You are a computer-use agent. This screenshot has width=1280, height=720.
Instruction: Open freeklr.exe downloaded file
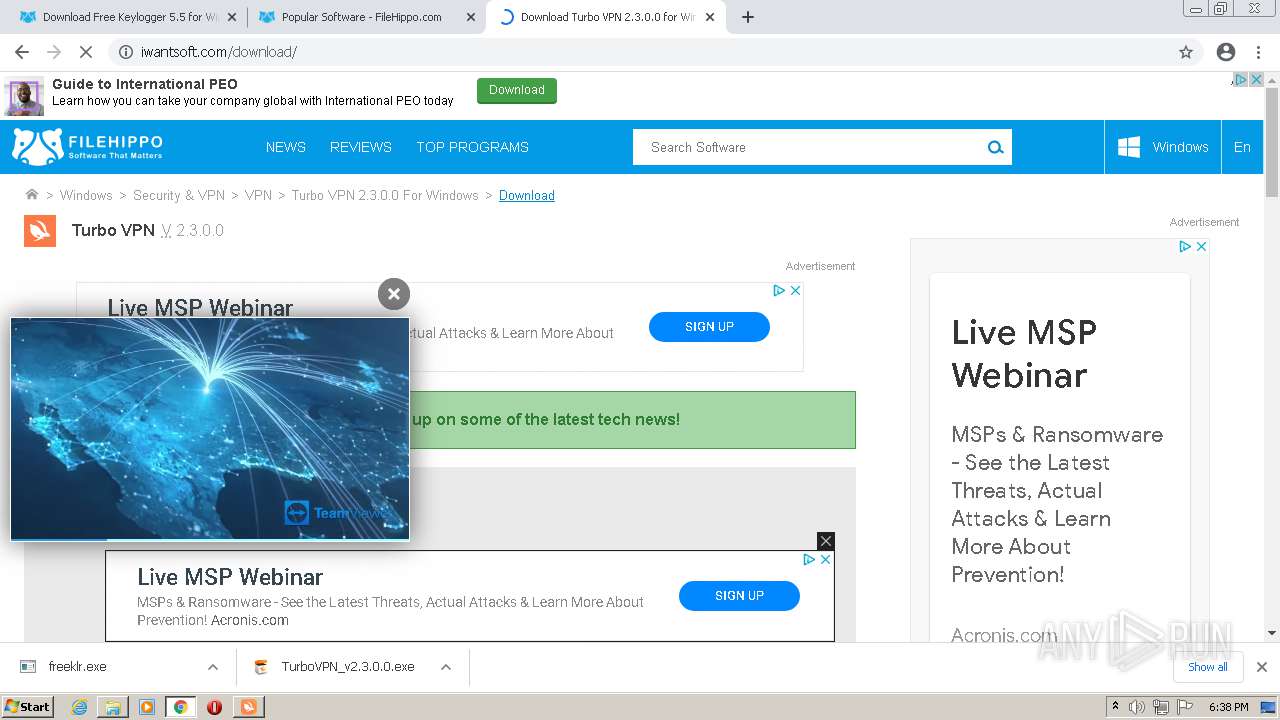tap(77, 667)
